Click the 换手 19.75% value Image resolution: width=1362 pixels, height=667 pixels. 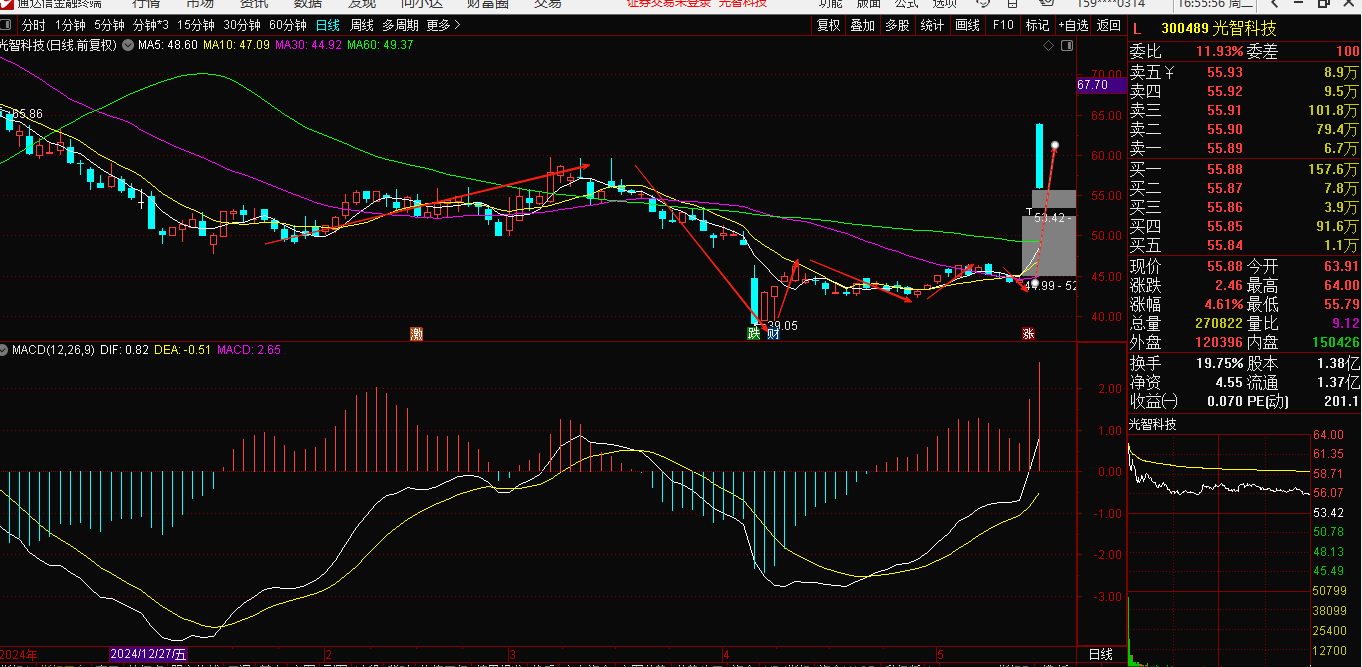coord(1219,363)
